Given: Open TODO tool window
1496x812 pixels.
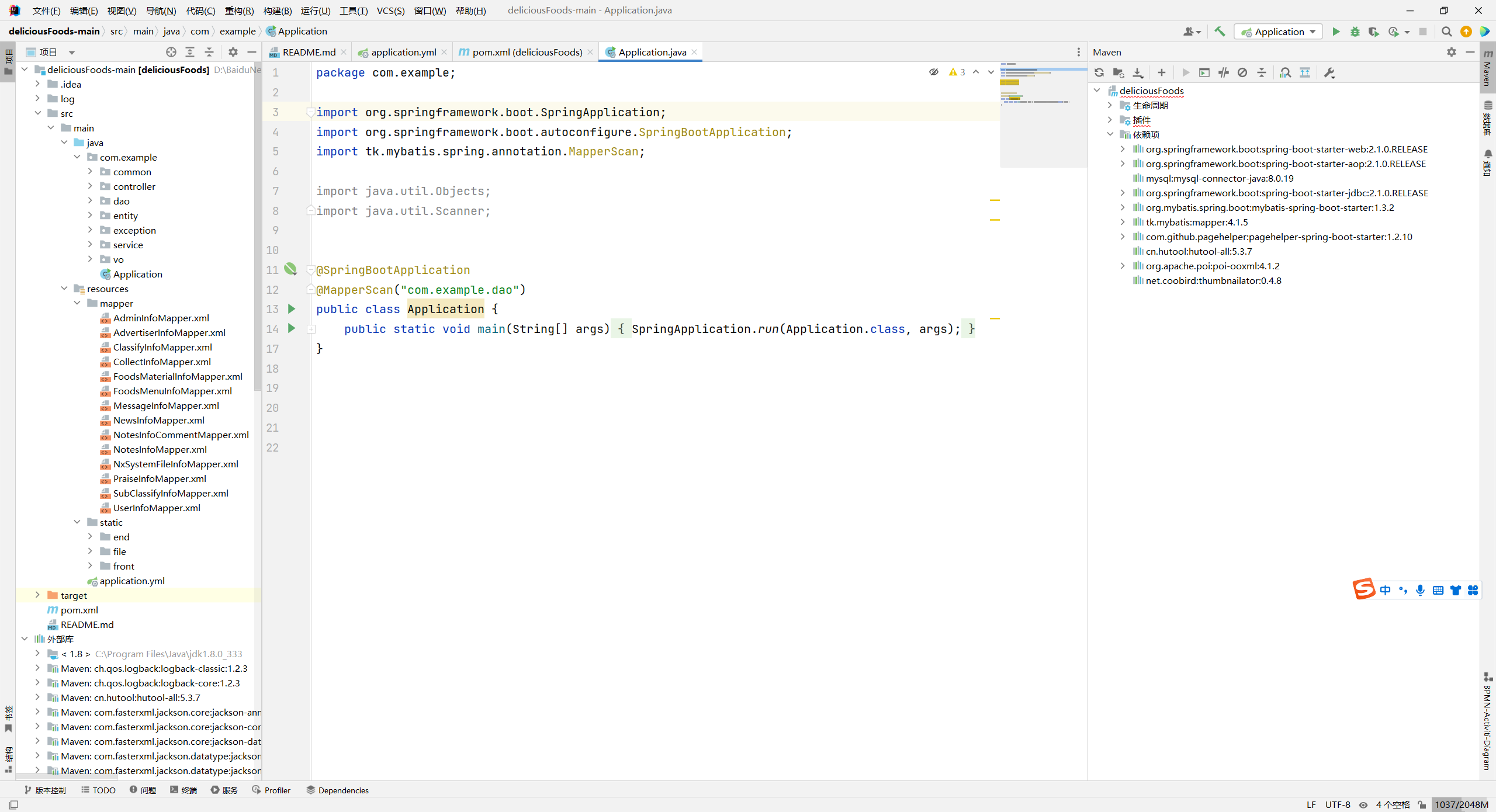Looking at the screenshot, I should pyautogui.click(x=99, y=790).
